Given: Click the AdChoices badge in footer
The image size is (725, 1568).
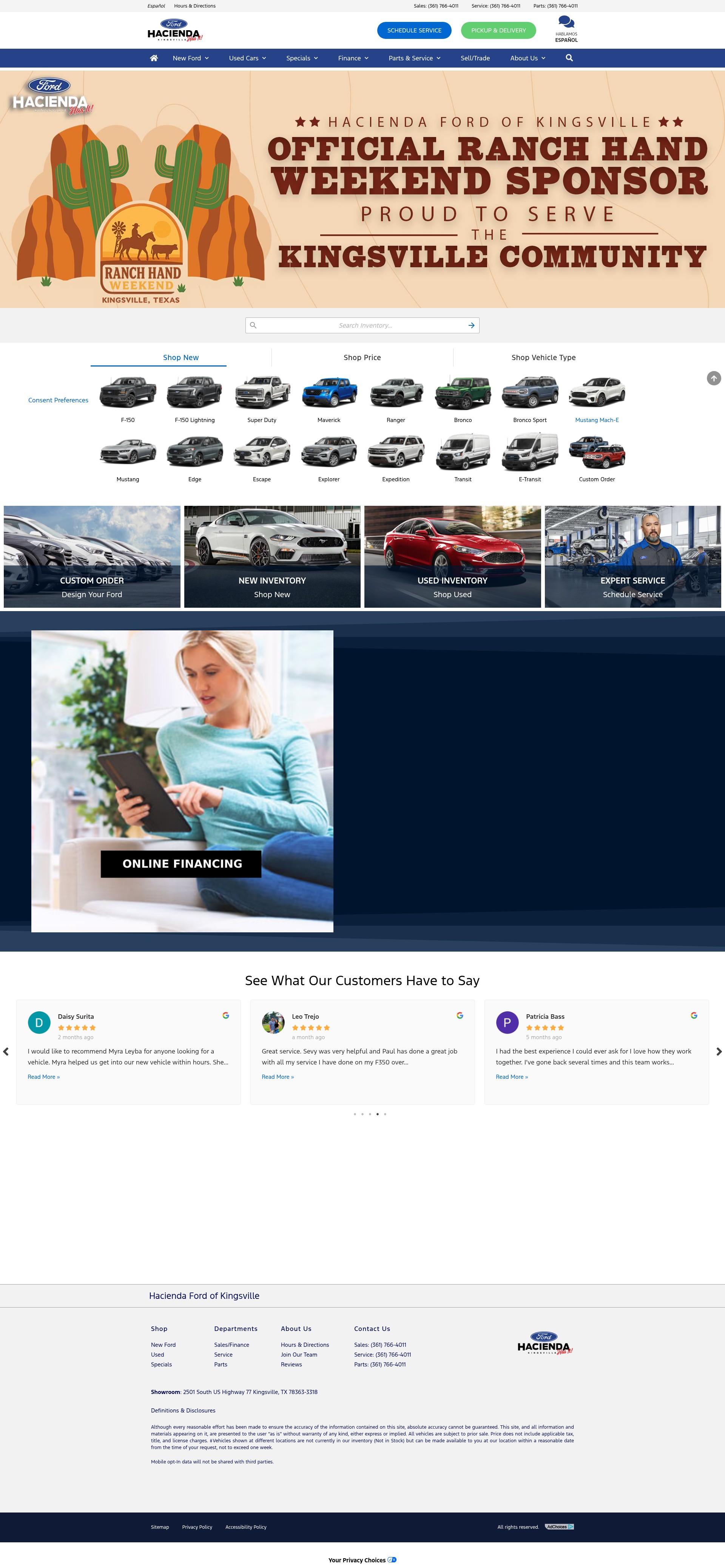Looking at the screenshot, I should coord(560,1526).
